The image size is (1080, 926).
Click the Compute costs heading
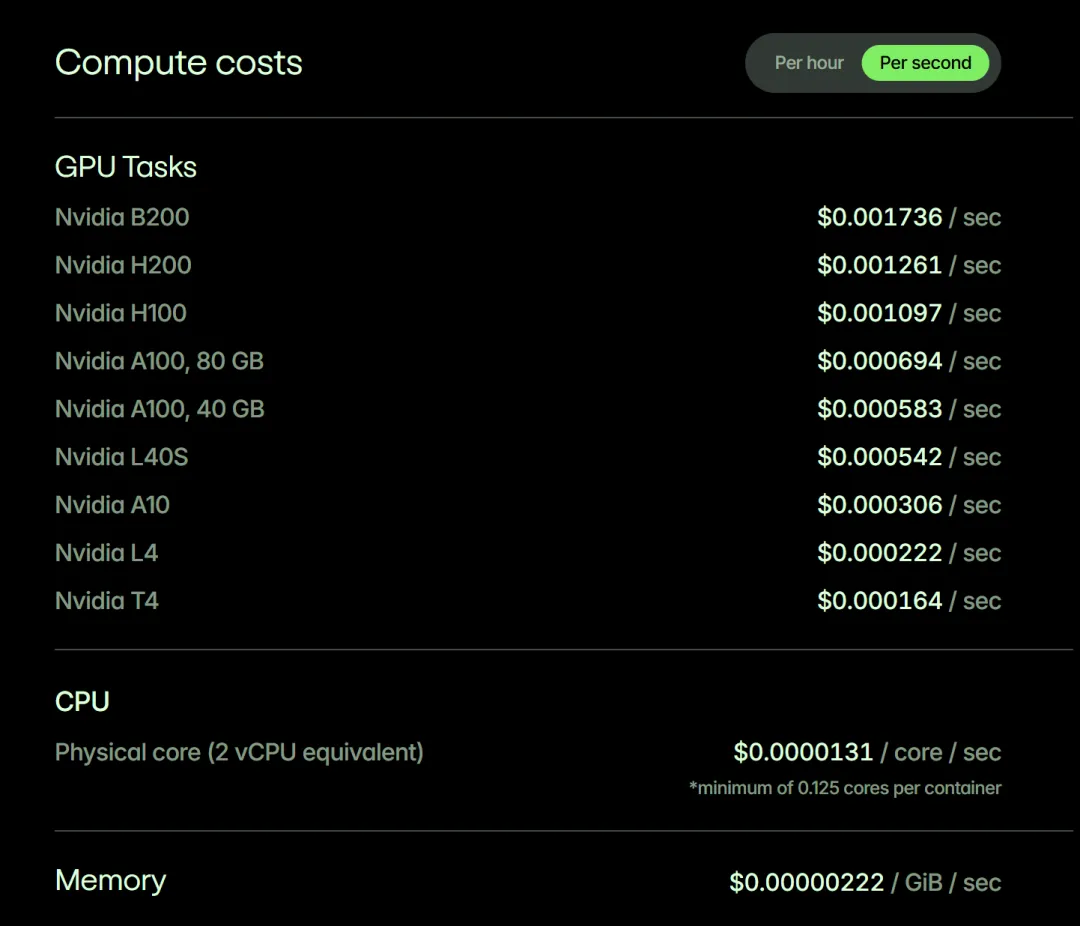point(179,63)
